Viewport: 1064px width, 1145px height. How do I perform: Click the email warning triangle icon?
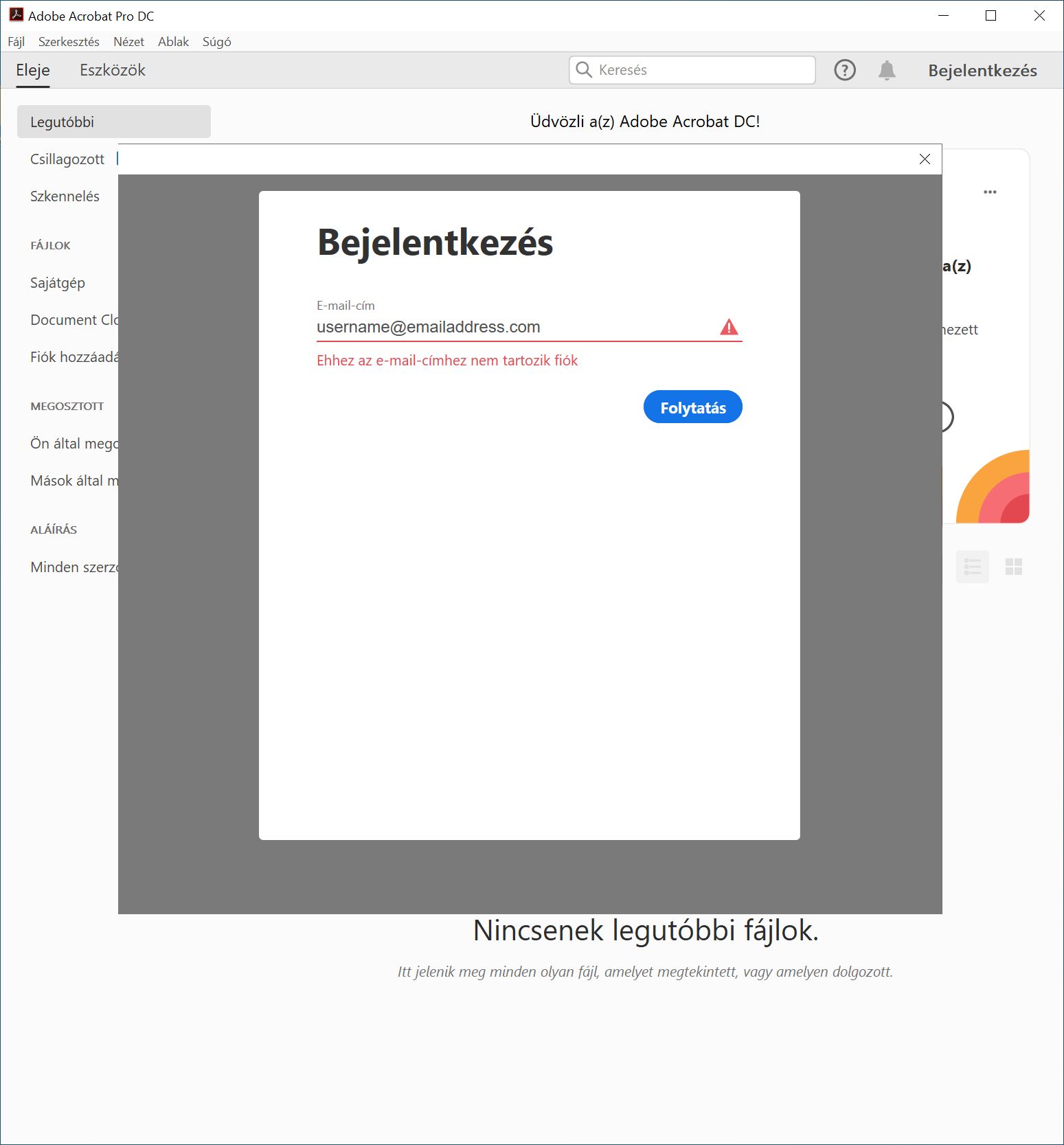click(729, 327)
